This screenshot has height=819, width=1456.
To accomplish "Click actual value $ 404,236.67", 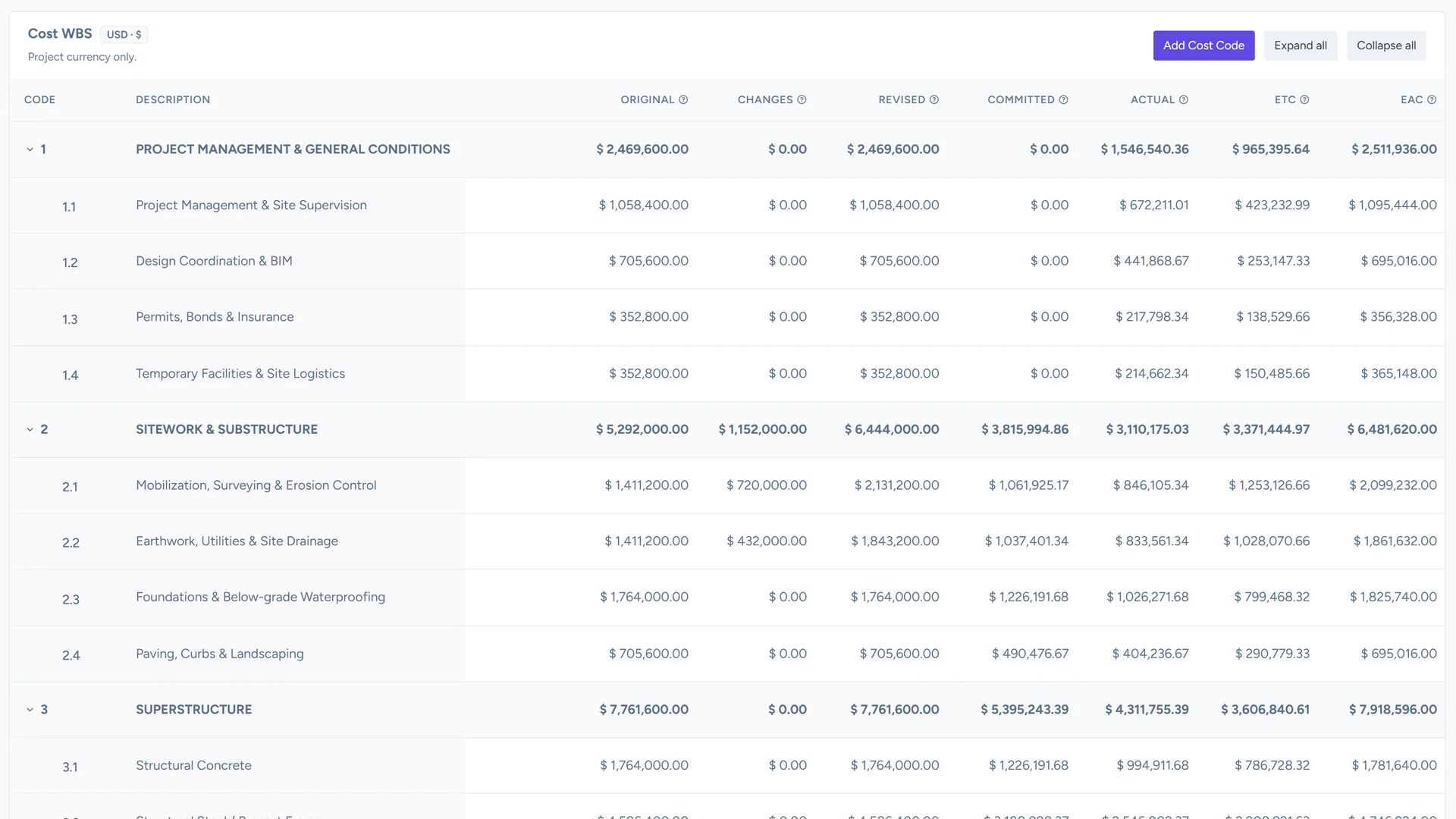I will [x=1150, y=654].
